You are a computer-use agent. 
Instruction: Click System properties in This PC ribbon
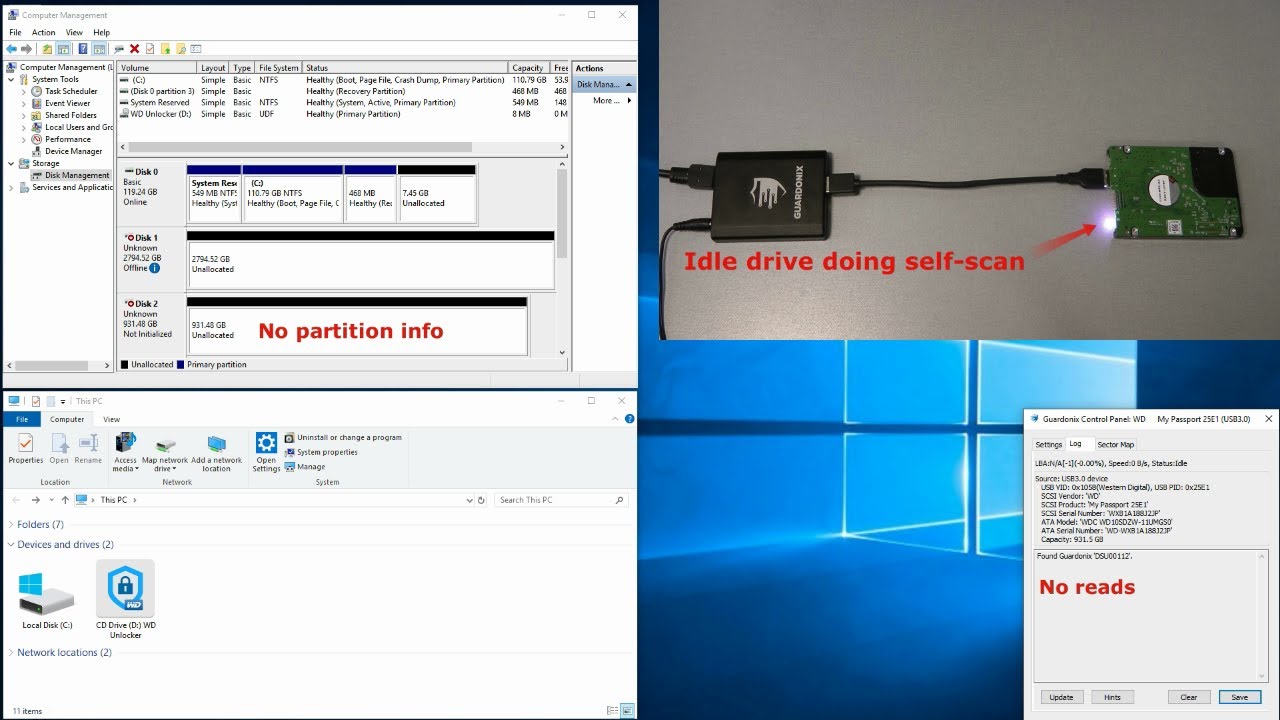click(x=321, y=452)
